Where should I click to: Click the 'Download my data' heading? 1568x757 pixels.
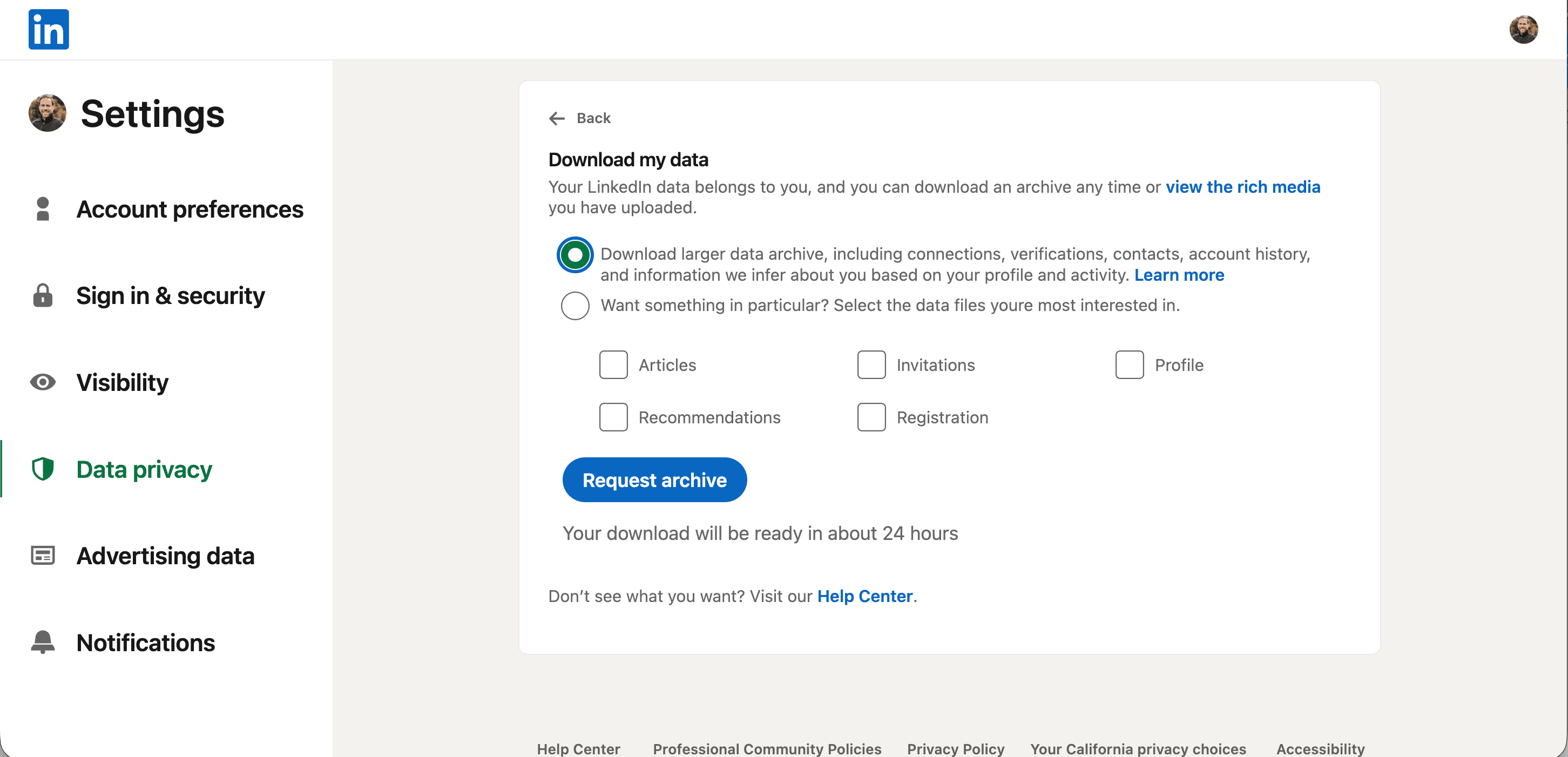[x=628, y=159]
